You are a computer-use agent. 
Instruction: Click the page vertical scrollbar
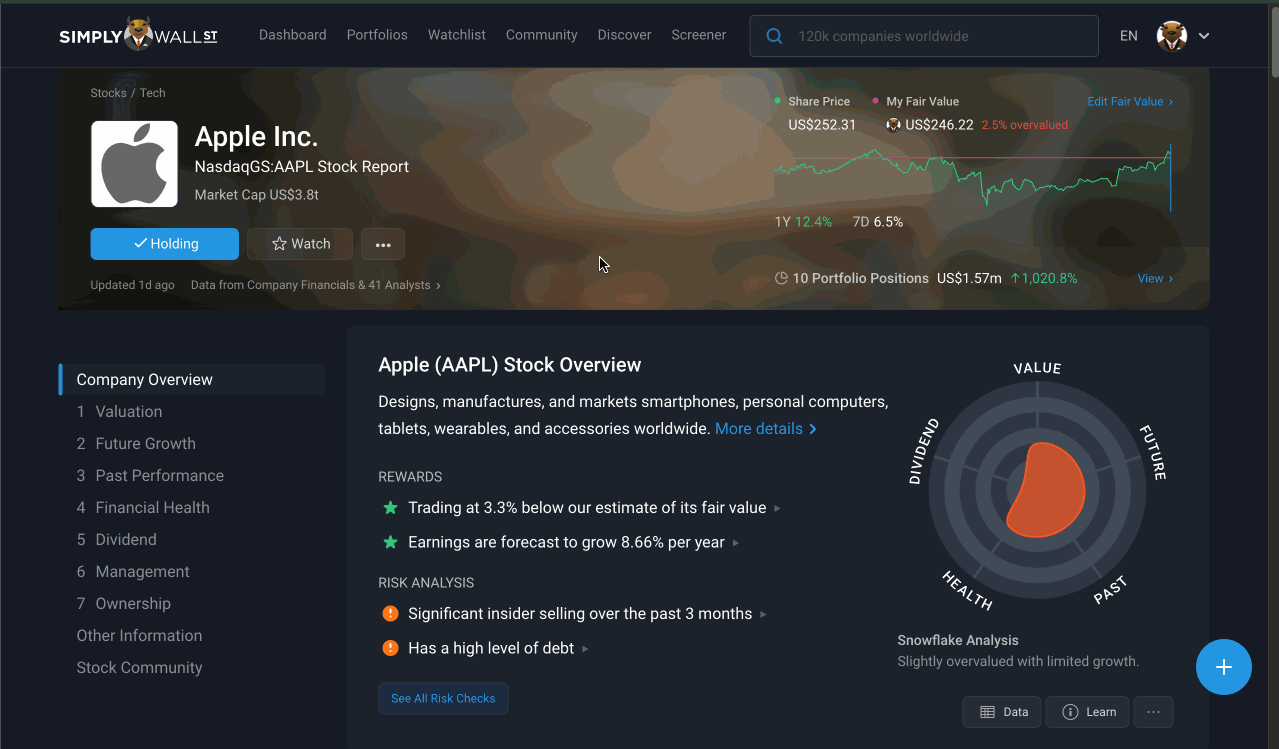1273,40
